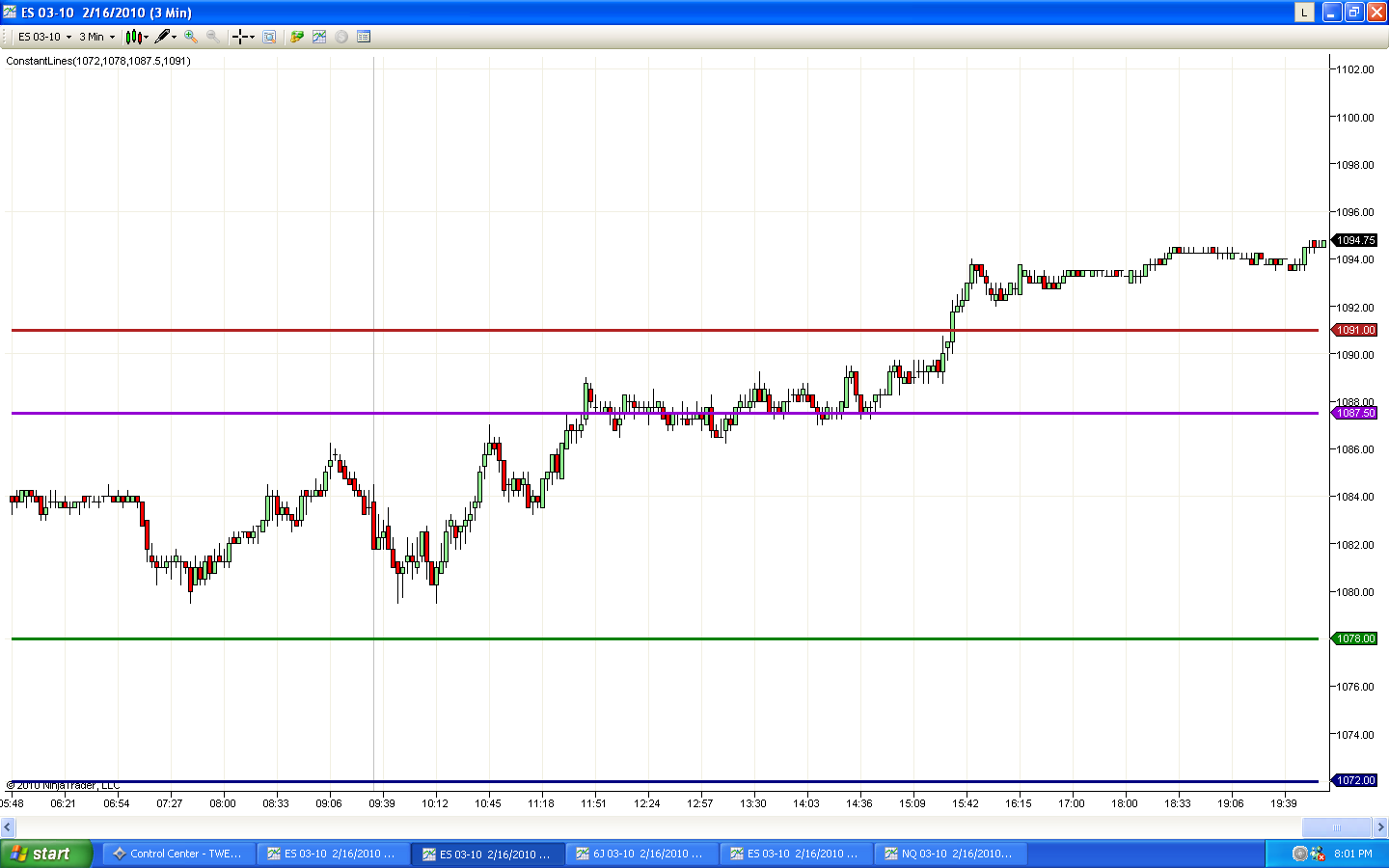The height and width of the screenshot is (868, 1389).
Task: Select the 1091.00 red line price marker
Action: pyautogui.click(x=1355, y=330)
